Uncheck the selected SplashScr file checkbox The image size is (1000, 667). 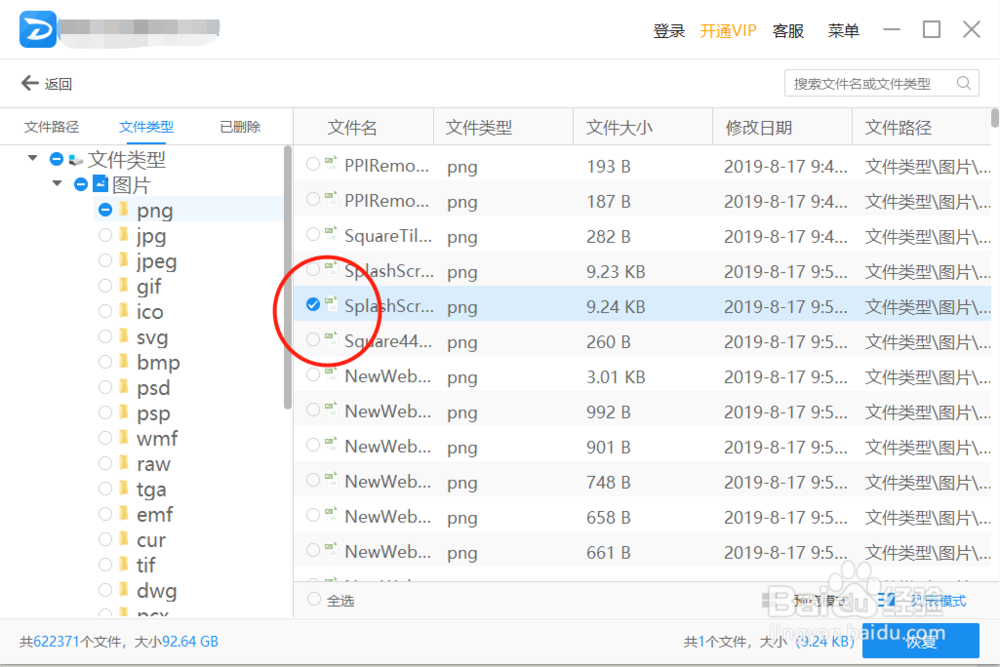point(314,306)
